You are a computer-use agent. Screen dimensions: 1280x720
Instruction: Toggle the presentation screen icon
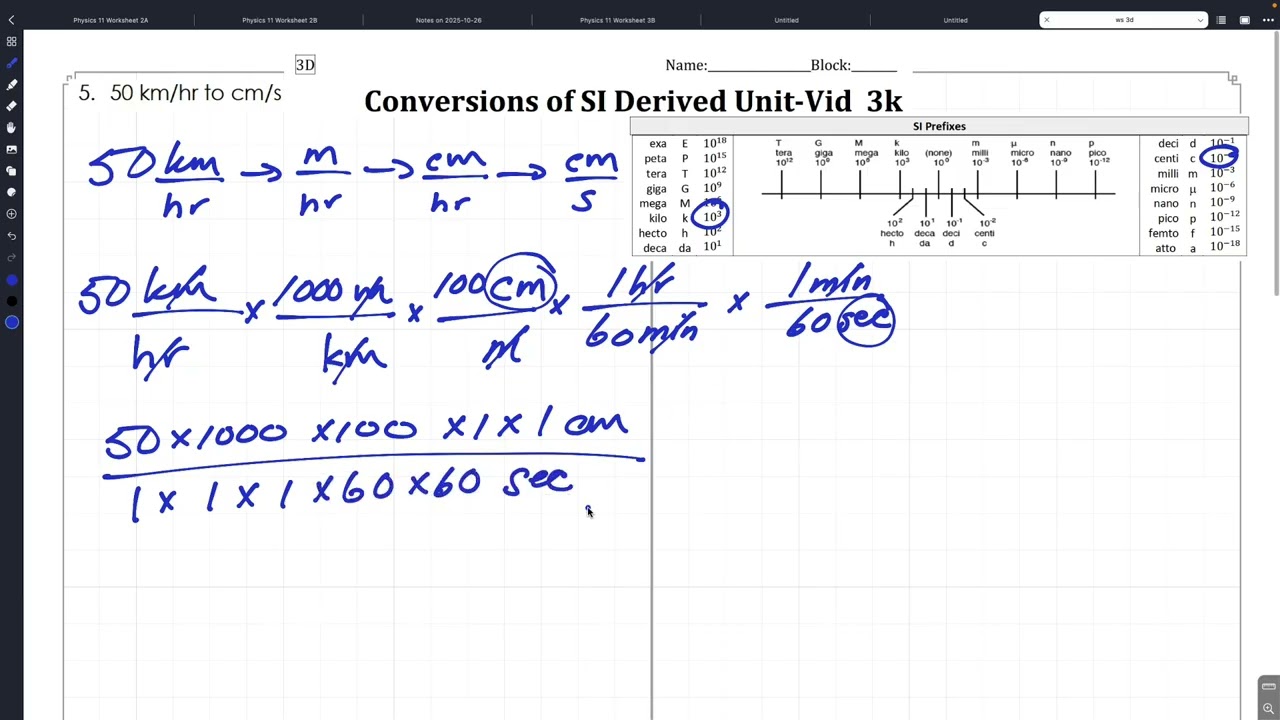pyautogui.click(x=1245, y=20)
